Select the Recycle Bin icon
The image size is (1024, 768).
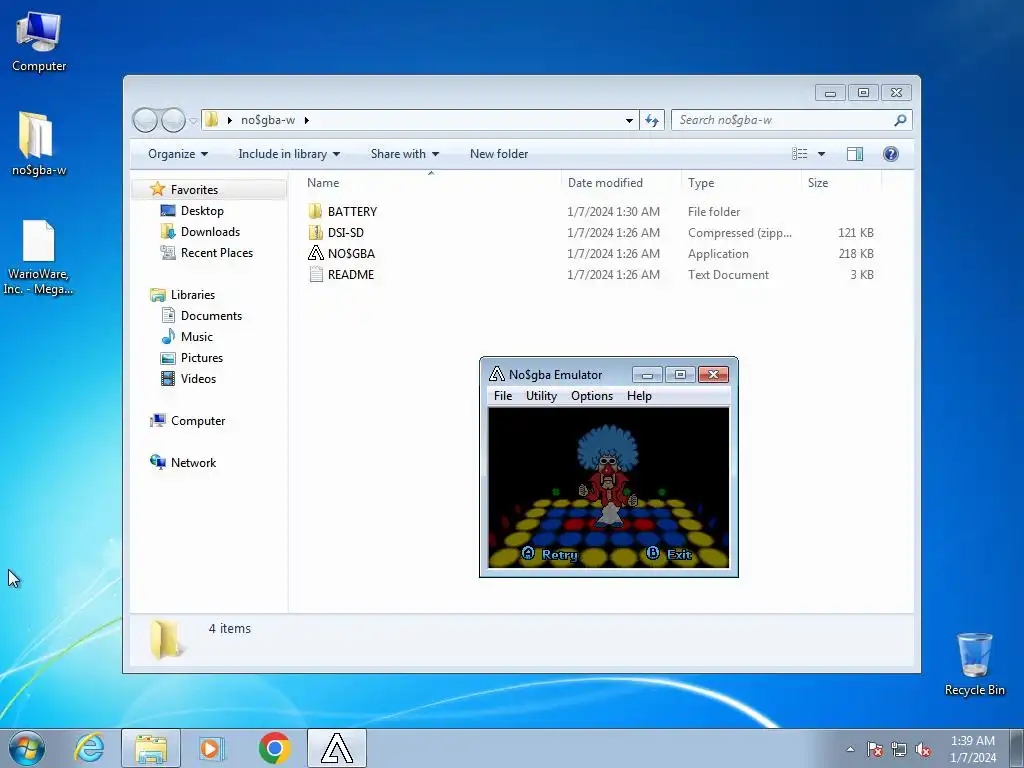[974, 664]
